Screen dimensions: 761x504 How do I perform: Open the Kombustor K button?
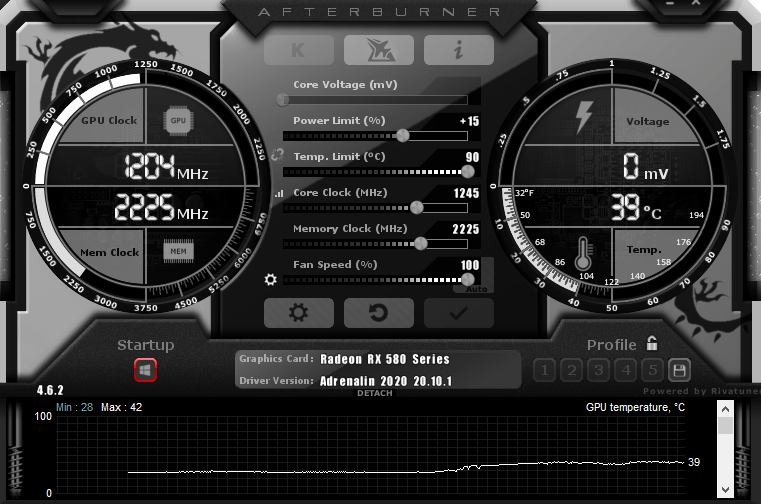point(298,50)
